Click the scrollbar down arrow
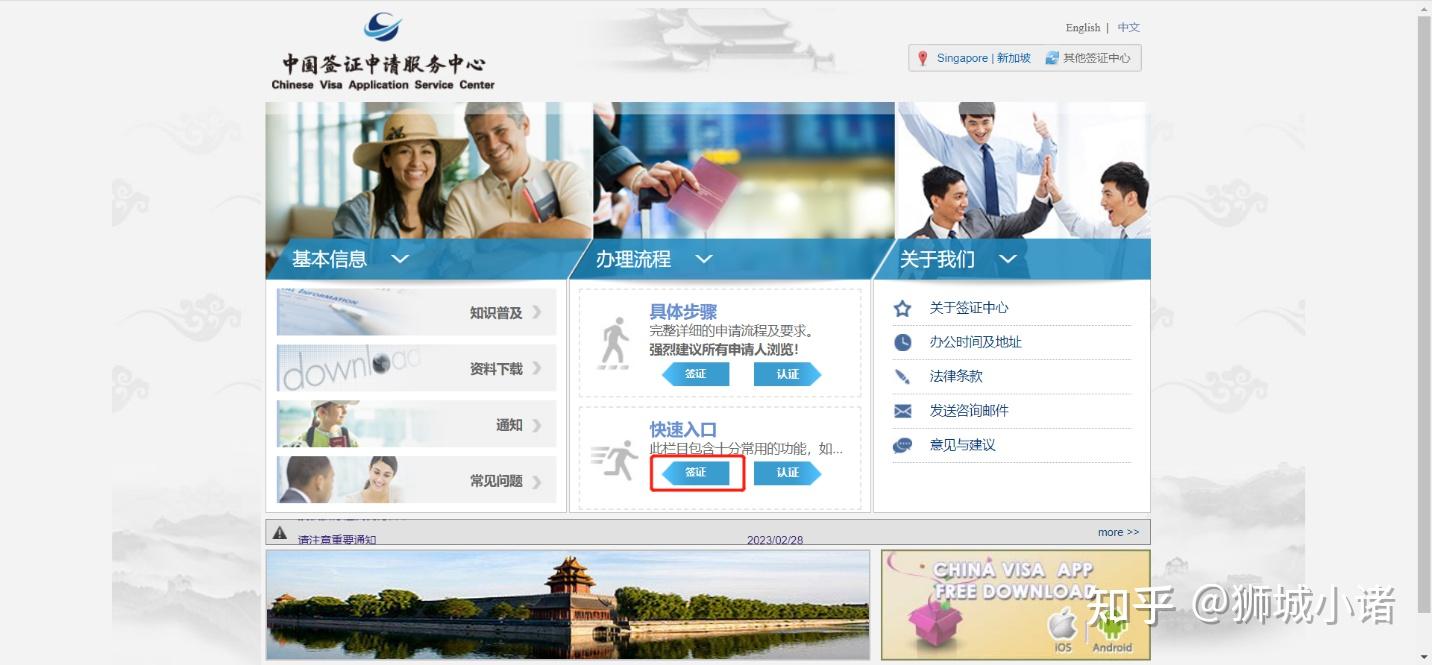Viewport: 1432px width, 665px height. coord(1425,657)
